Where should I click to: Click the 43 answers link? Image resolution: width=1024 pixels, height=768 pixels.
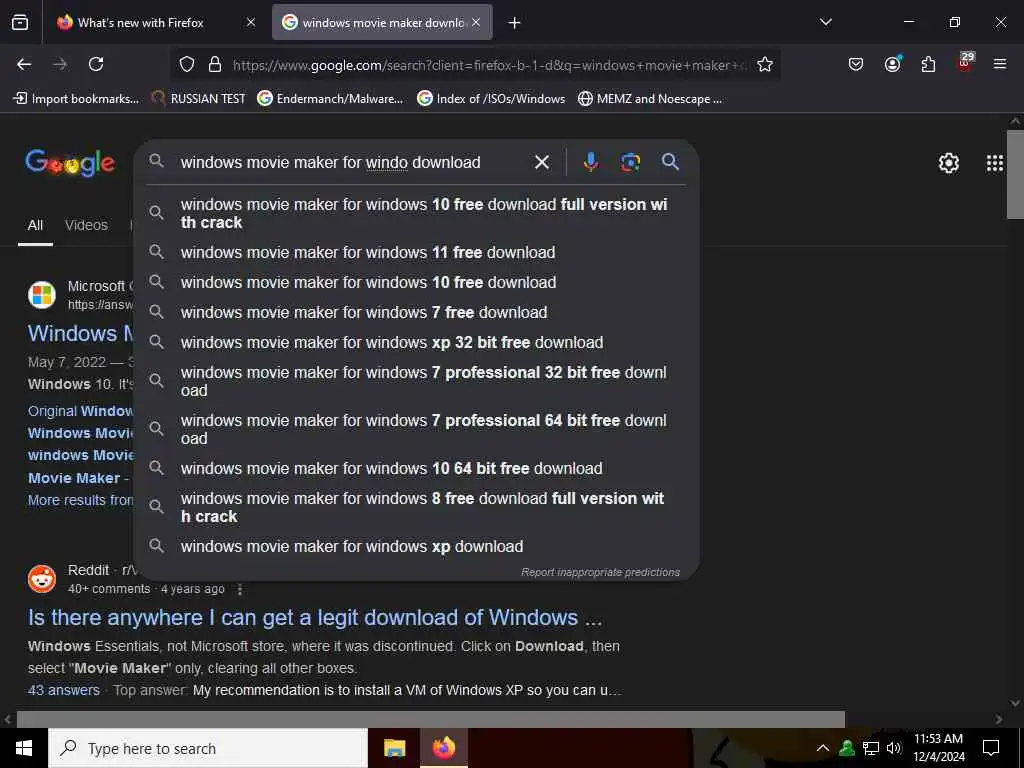click(x=64, y=690)
